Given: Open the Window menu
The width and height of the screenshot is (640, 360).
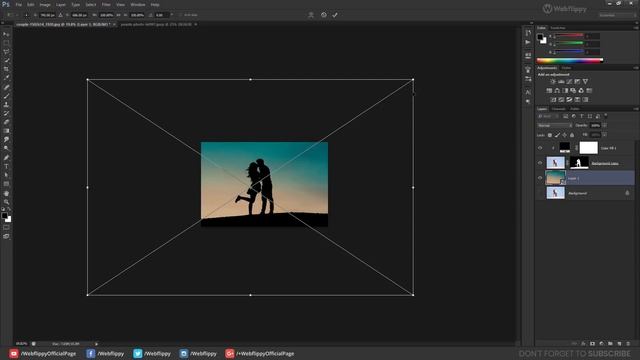Looking at the screenshot, I should tap(138, 4).
